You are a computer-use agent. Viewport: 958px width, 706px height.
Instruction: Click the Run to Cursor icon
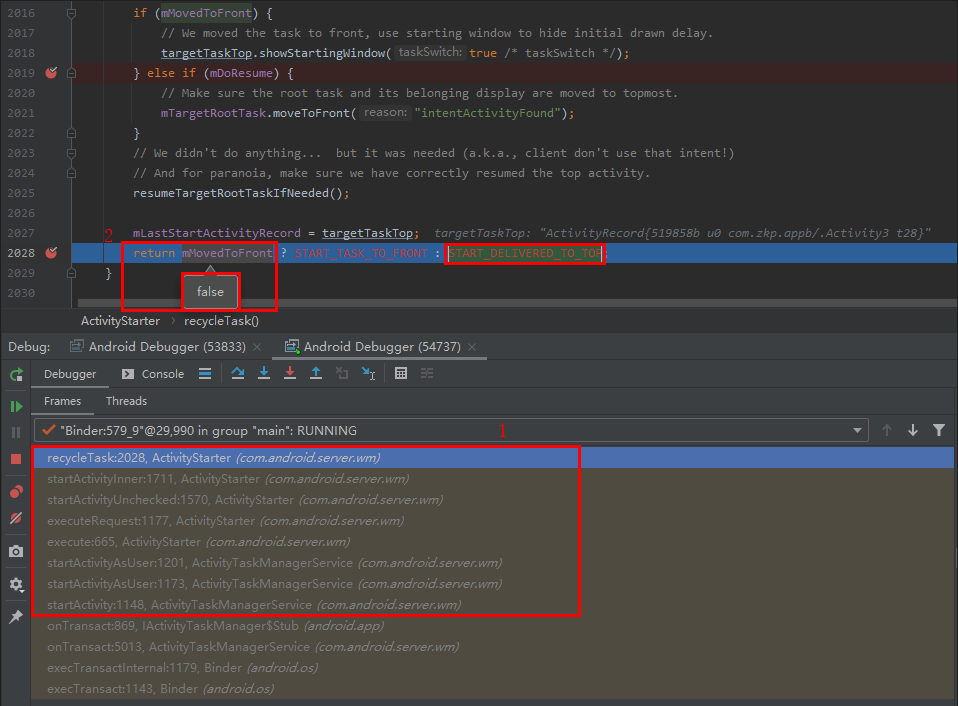click(x=368, y=373)
